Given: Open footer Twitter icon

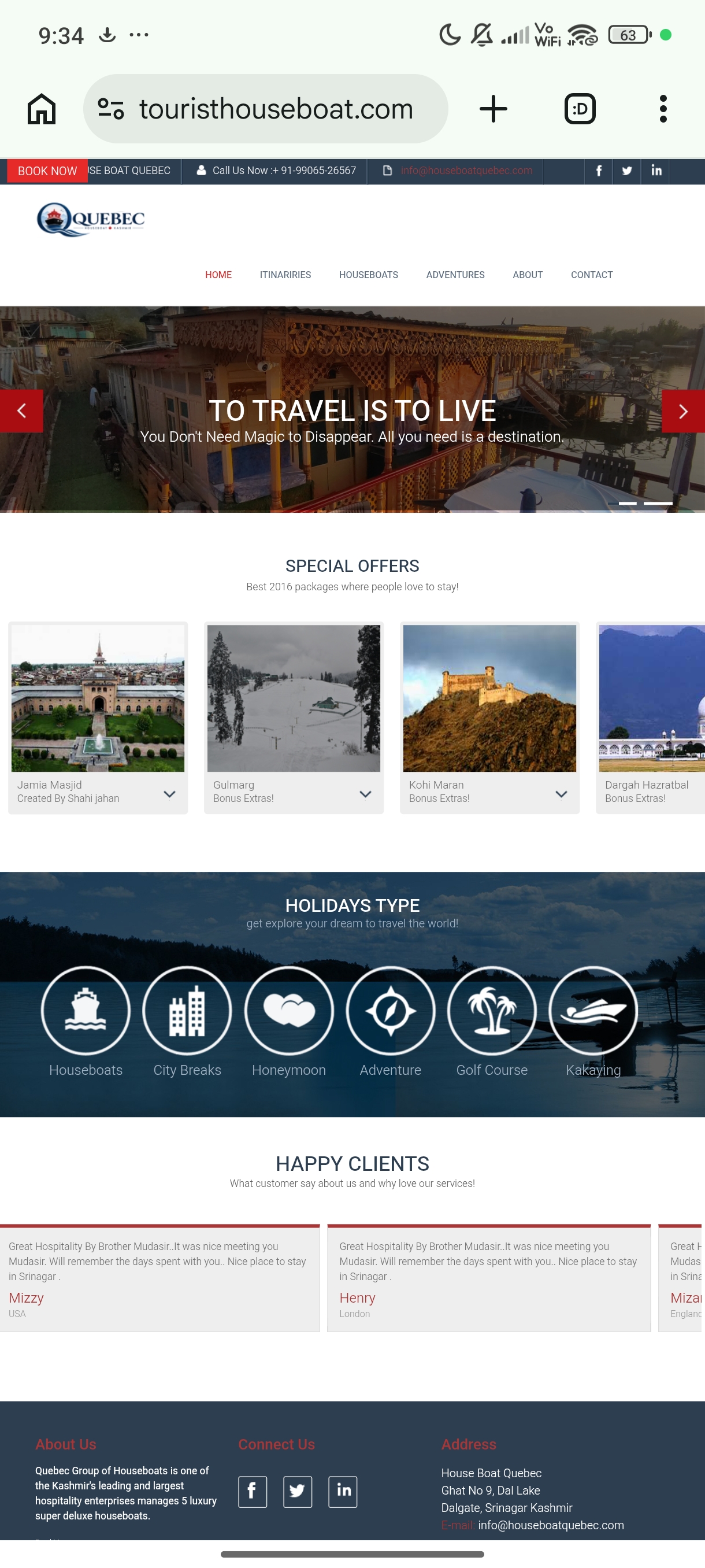Looking at the screenshot, I should point(298,1491).
